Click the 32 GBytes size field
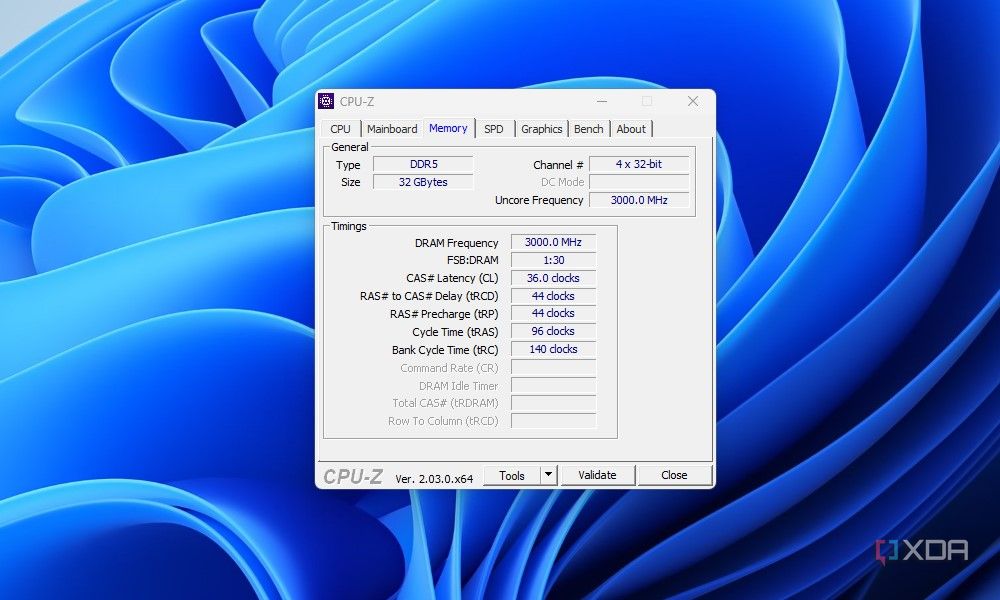 (423, 182)
